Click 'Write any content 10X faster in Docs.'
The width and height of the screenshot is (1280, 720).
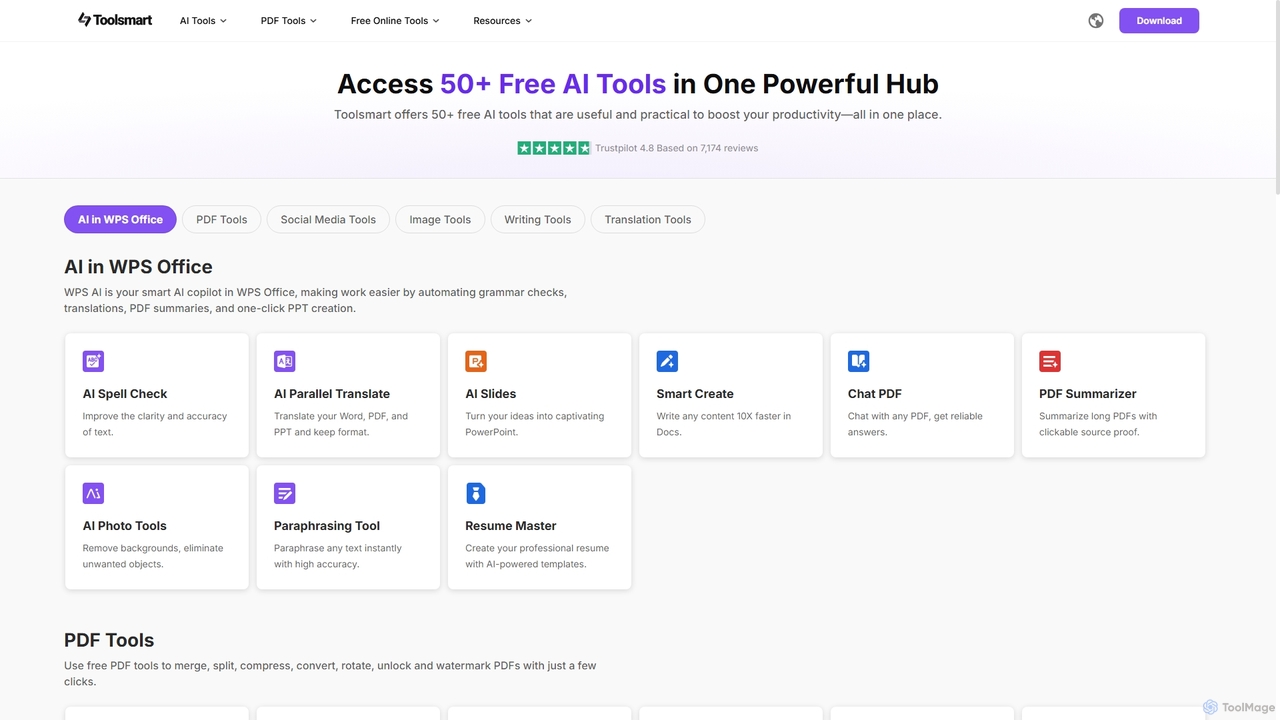point(724,424)
